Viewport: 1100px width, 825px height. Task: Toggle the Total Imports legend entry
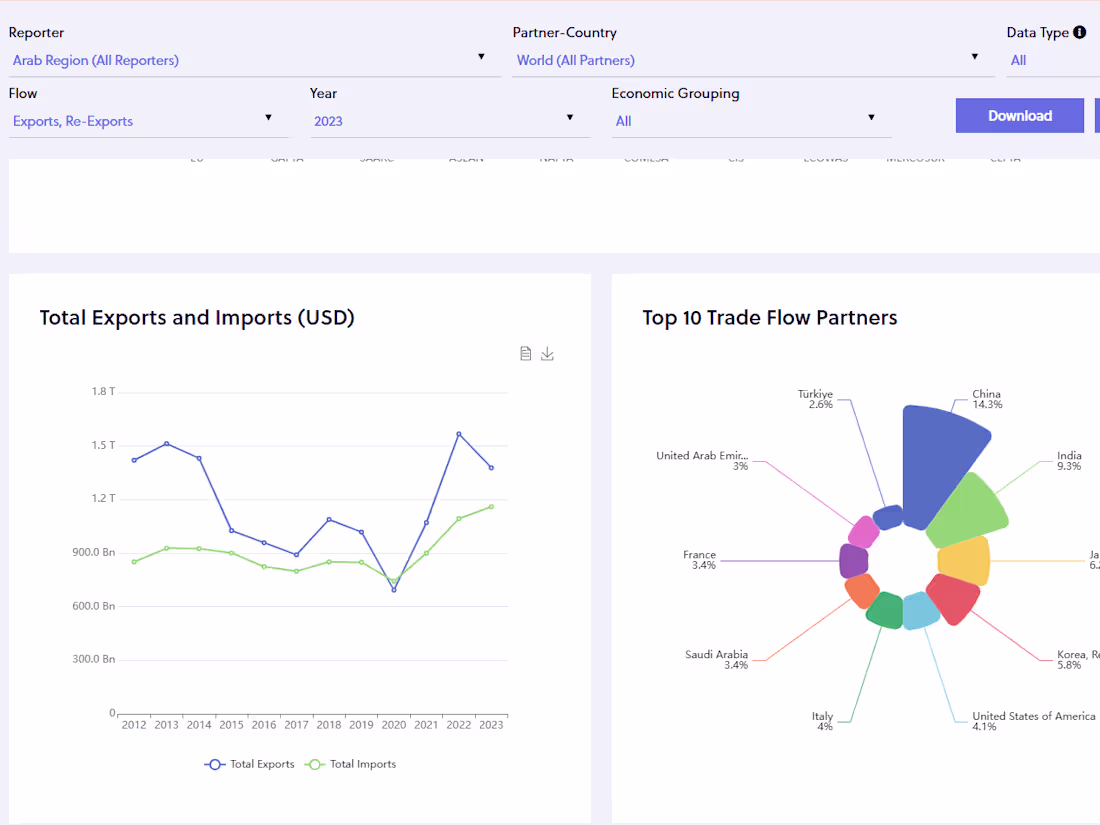[362, 764]
